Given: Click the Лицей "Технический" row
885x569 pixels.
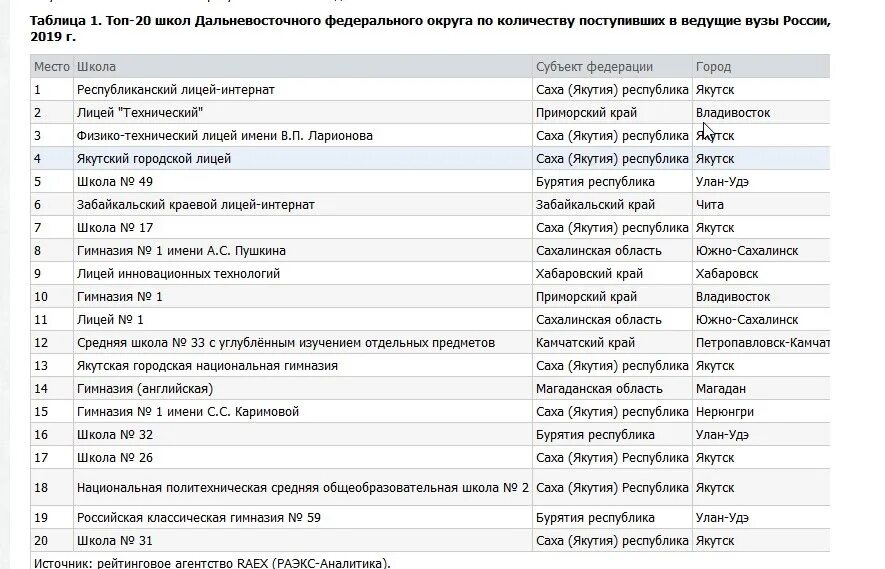Looking at the screenshot, I should click(x=430, y=113).
